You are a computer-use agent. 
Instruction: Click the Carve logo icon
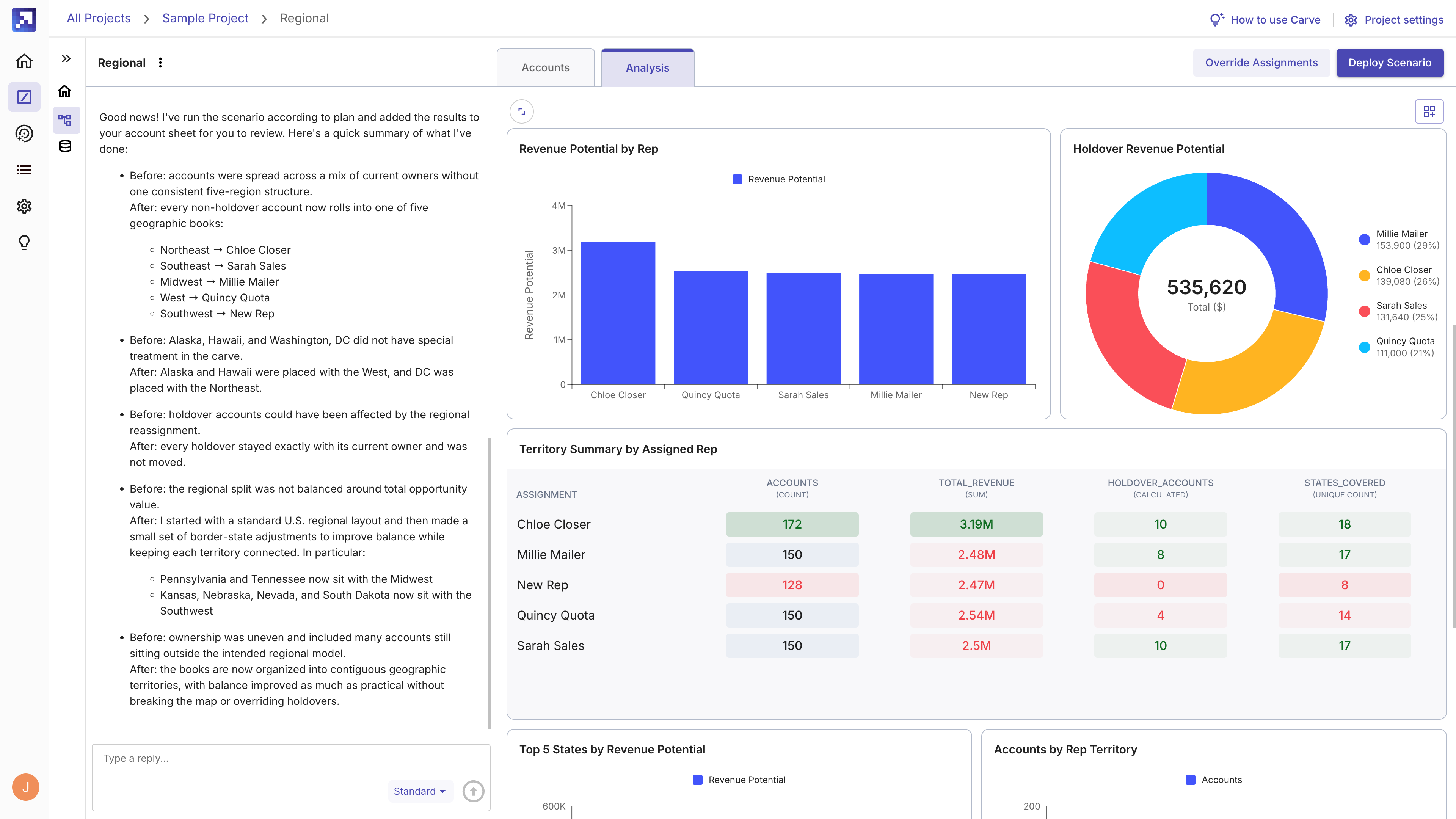coord(24,19)
